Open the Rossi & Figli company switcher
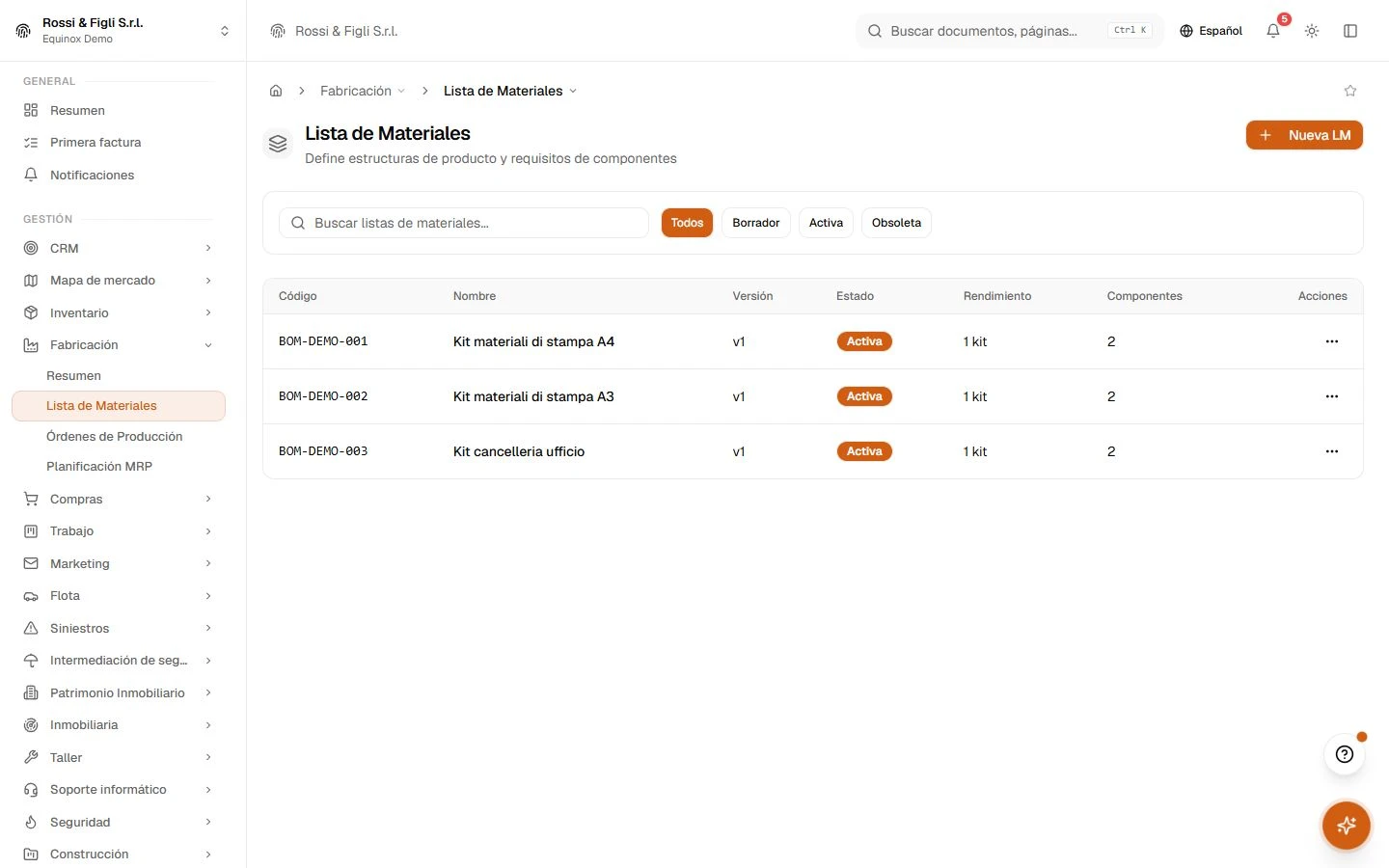 pos(123,31)
